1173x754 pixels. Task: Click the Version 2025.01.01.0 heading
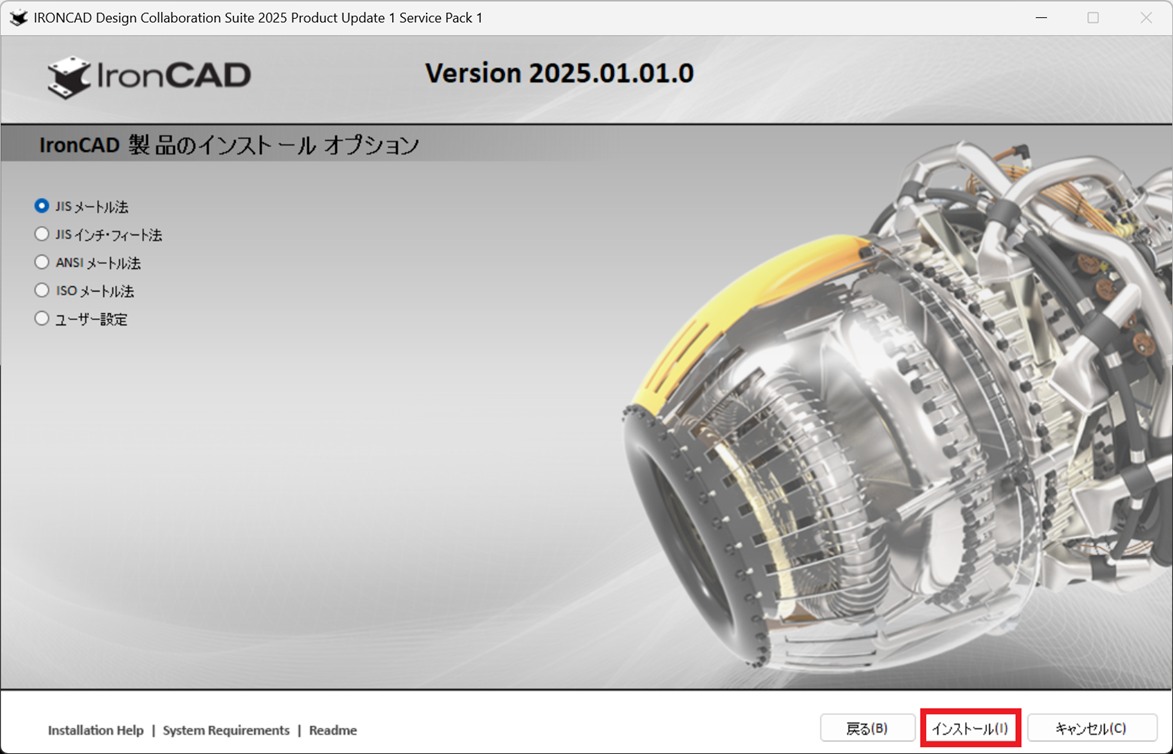pyautogui.click(x=559, y=72)
